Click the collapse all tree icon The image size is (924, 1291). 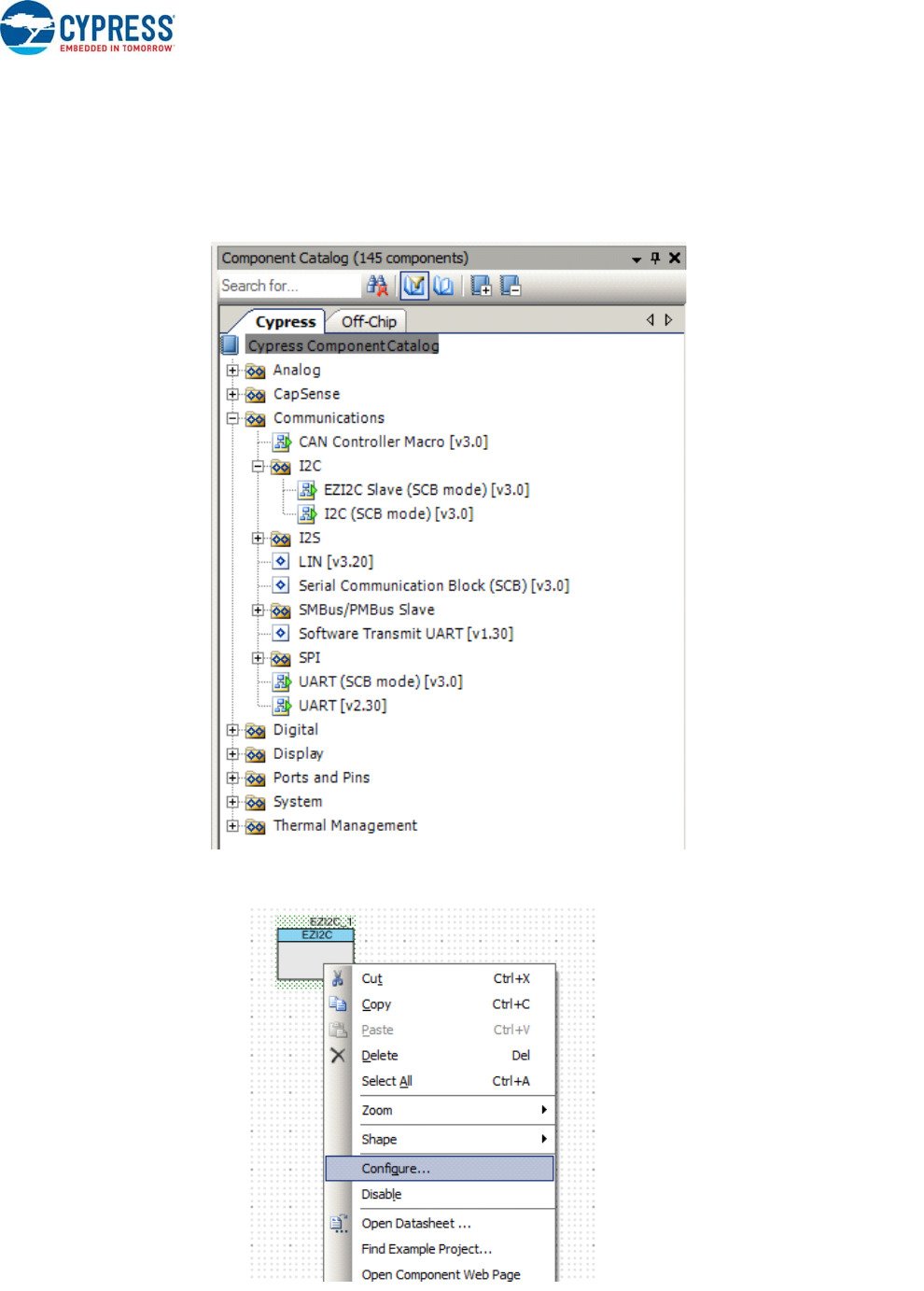point(511,286)
